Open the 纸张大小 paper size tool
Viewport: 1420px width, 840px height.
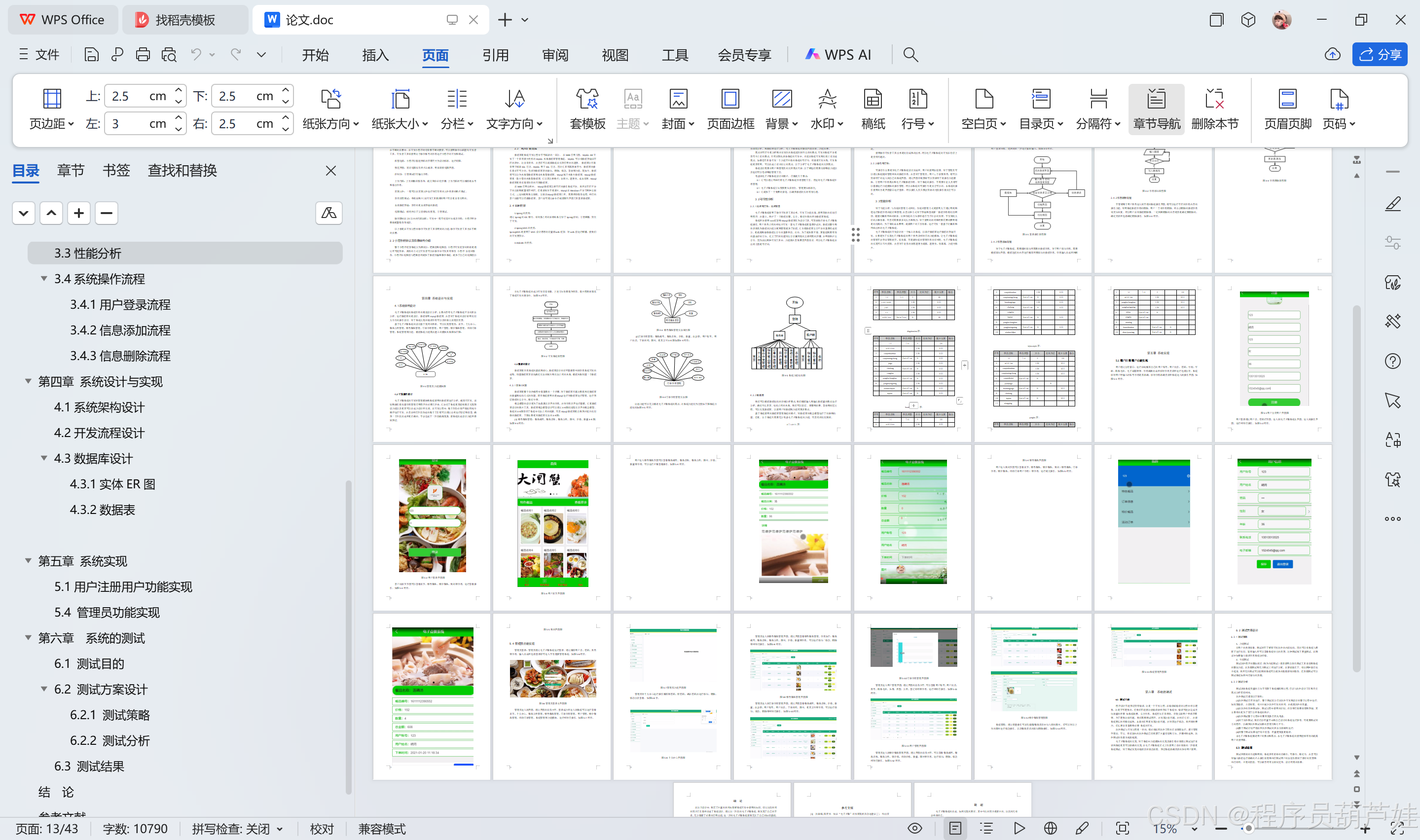pos(400,109)
